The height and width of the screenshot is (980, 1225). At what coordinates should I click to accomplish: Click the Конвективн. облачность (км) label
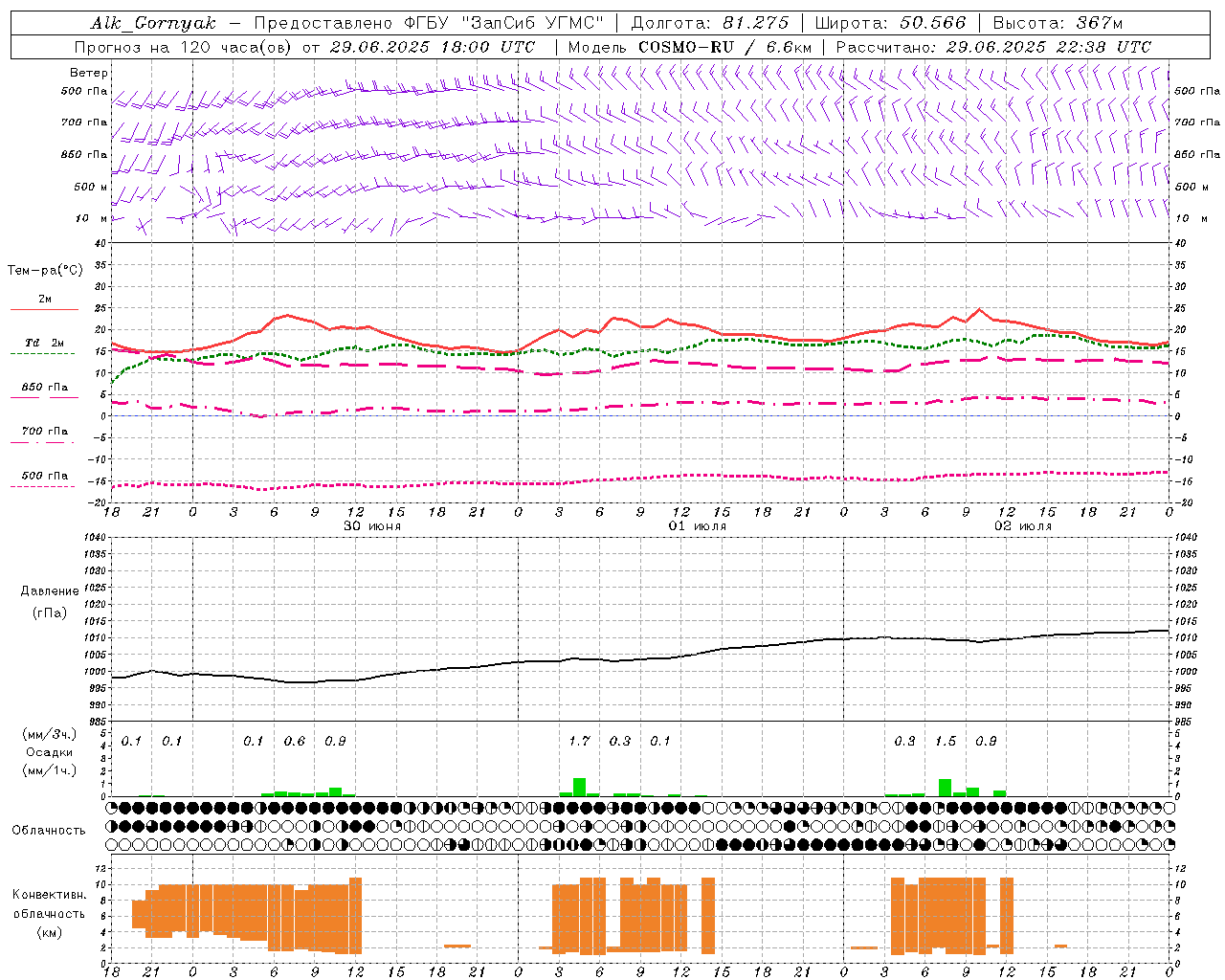pos(49,913)
